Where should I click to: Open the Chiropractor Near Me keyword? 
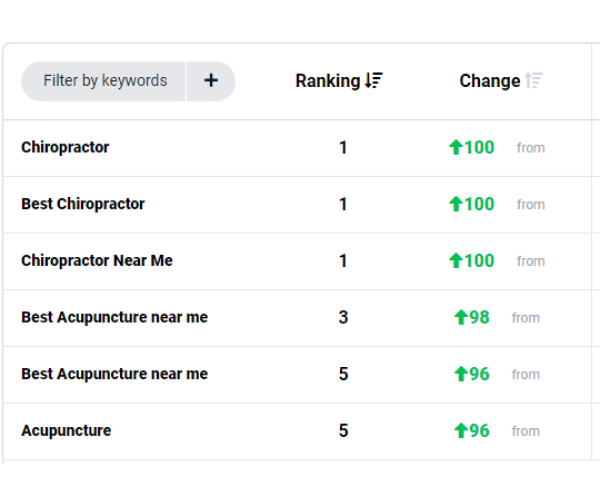(97, 261)
